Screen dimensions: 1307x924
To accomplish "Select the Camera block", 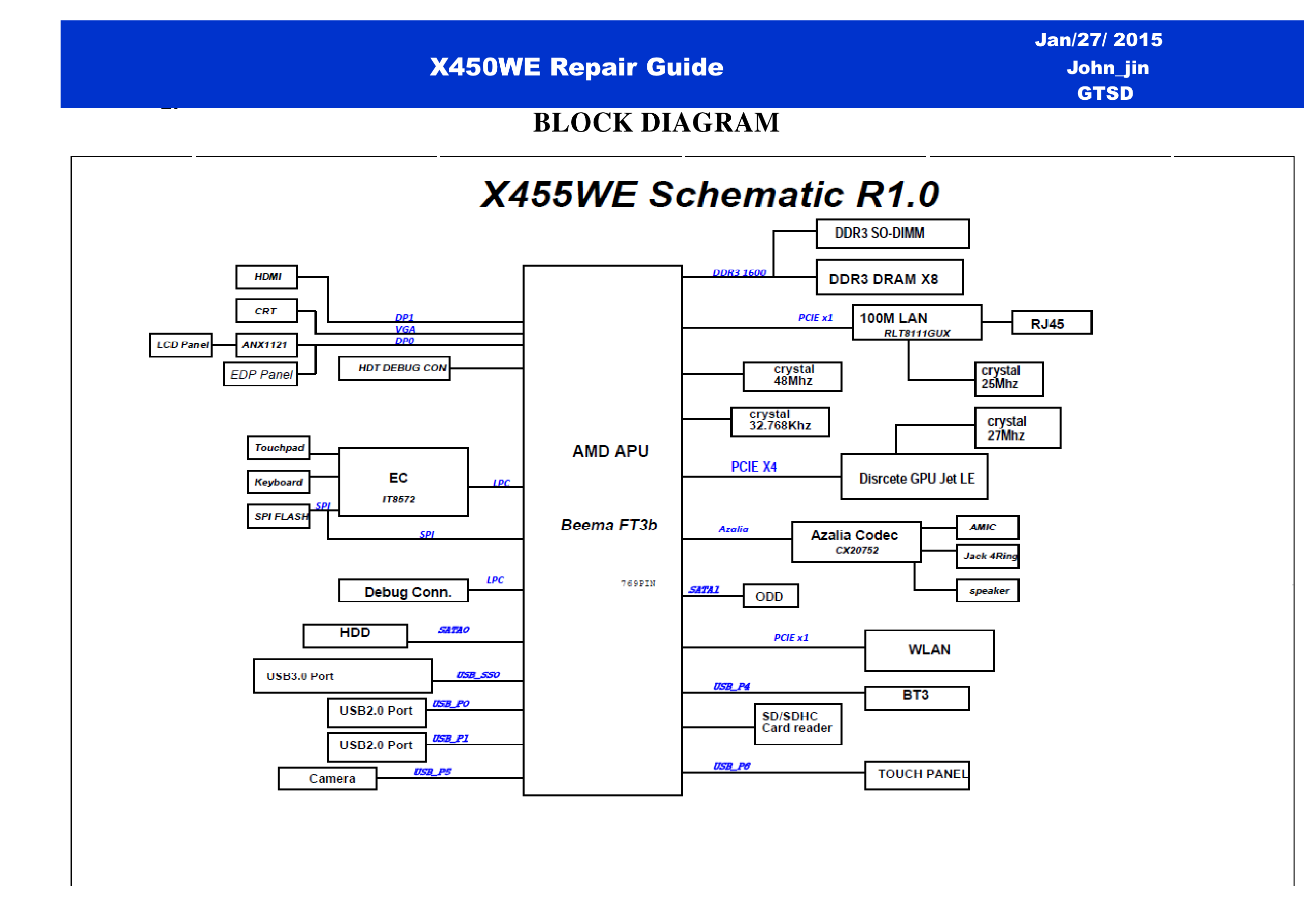I will tap(327, 779).
